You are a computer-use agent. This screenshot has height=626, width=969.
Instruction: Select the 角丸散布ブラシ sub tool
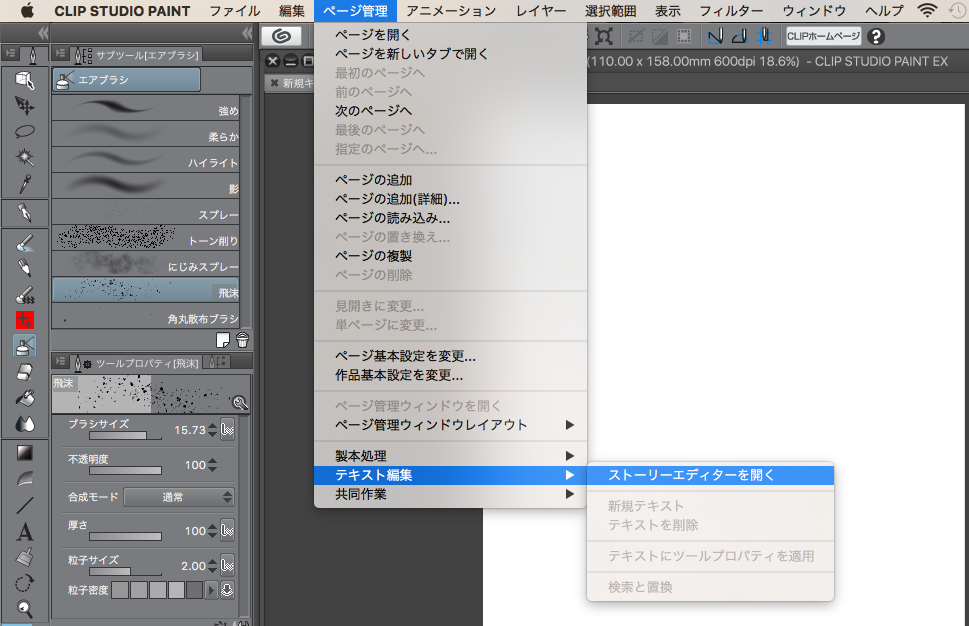tap(145, 316)
